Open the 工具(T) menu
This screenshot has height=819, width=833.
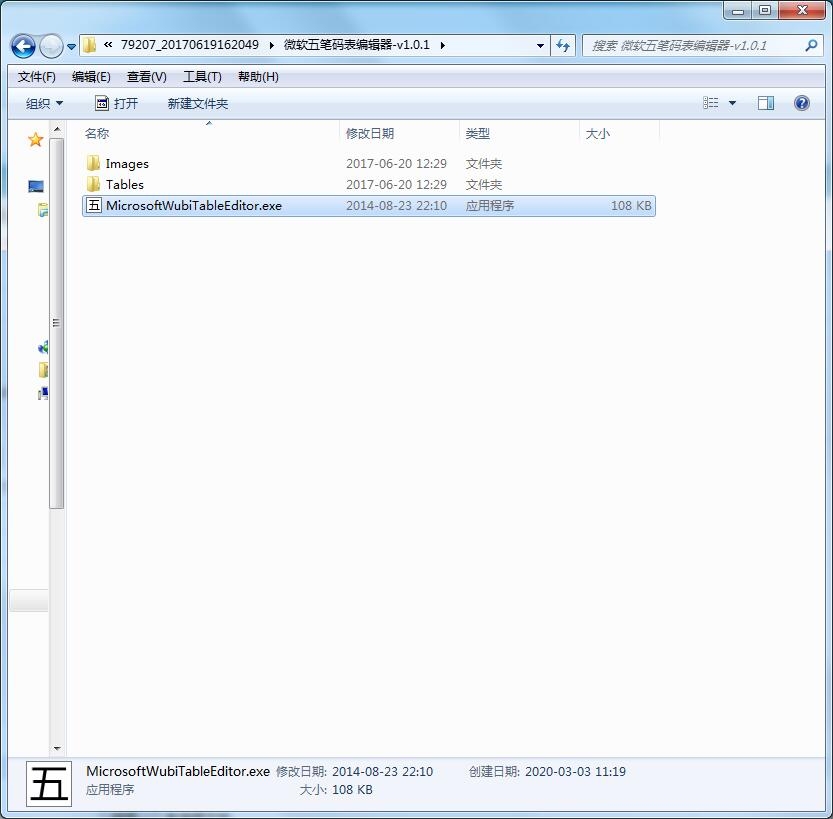202,77
